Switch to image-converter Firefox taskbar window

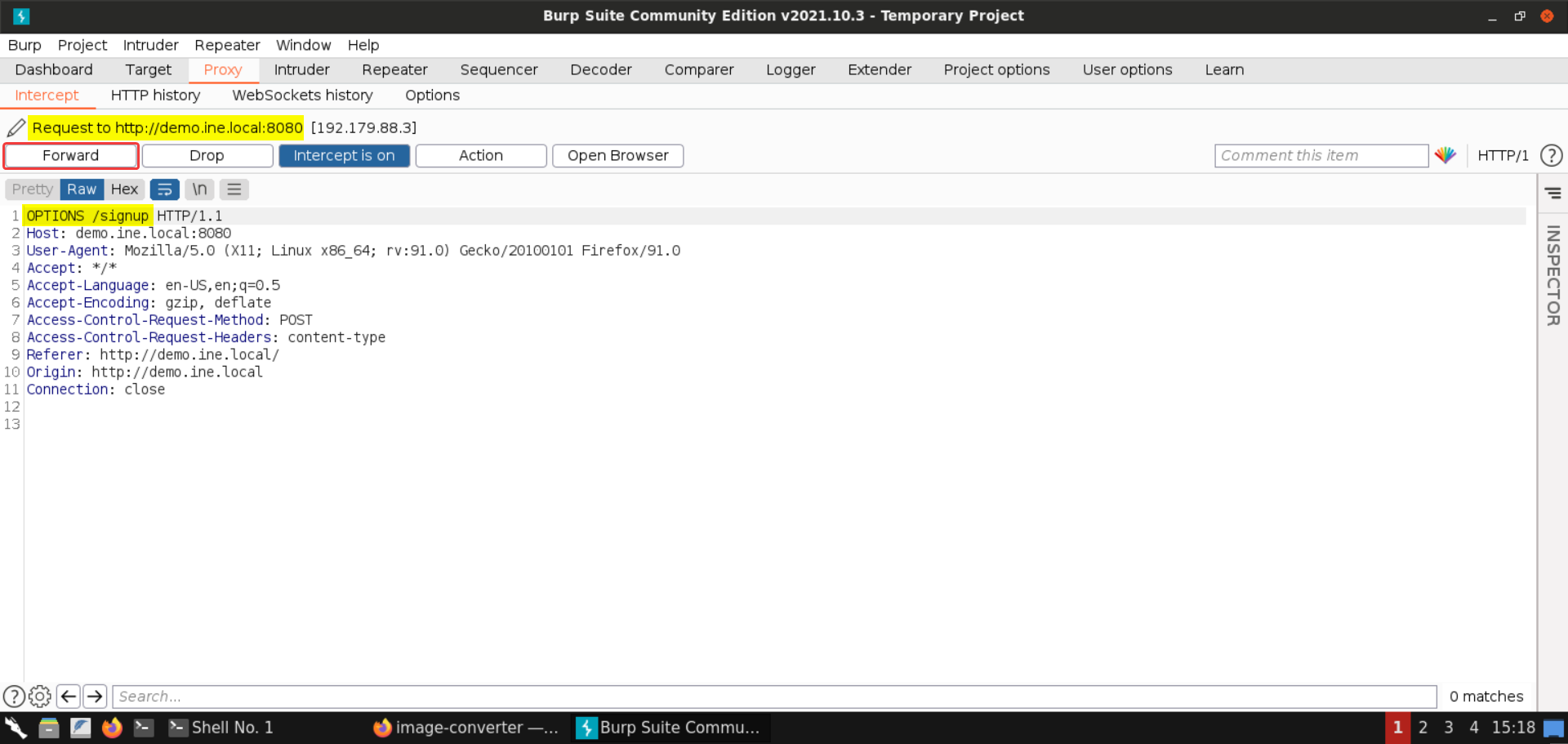465,728
